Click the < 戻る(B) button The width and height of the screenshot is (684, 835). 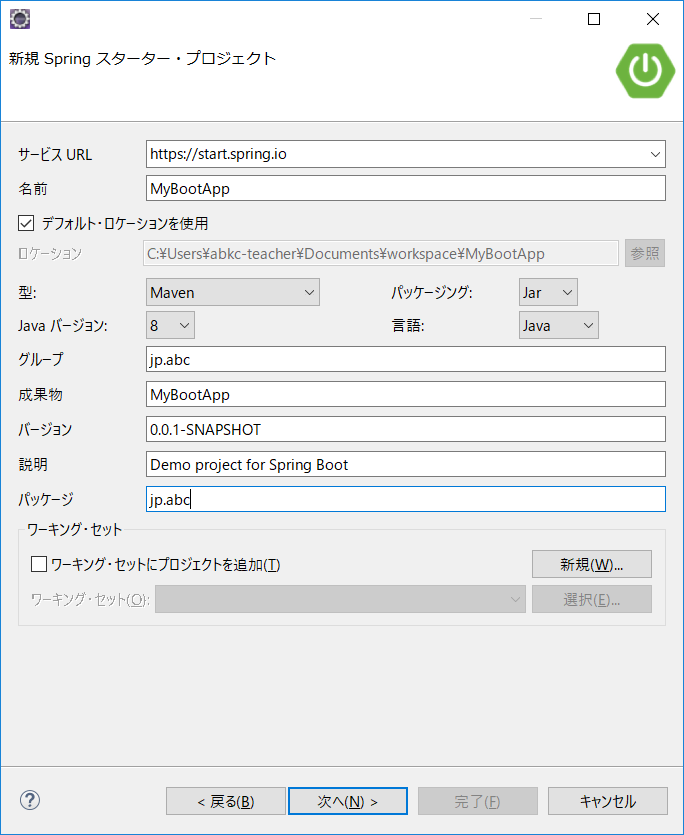(226, 801)
